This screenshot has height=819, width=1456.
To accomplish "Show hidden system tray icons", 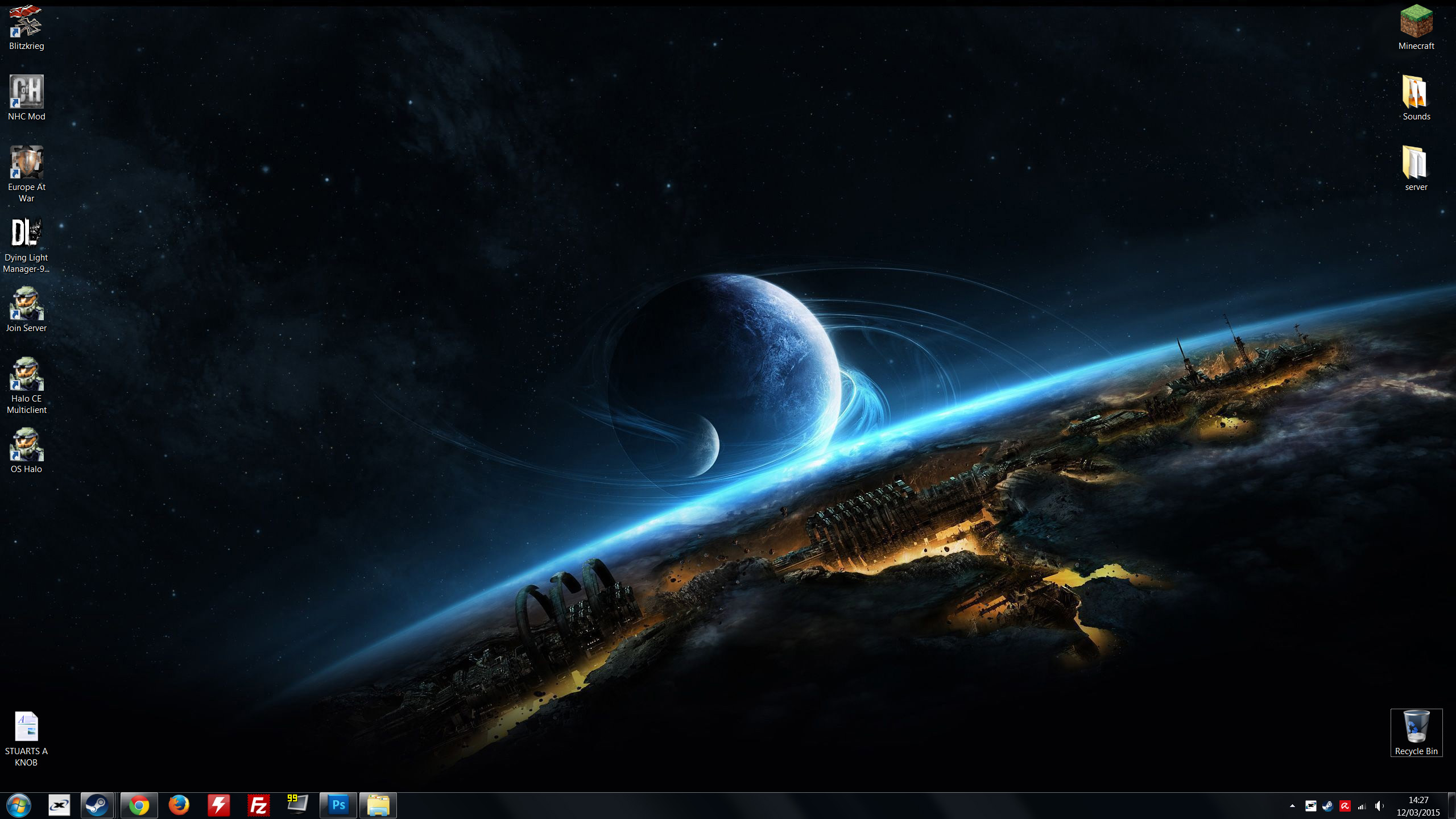I will [1292, 806].
